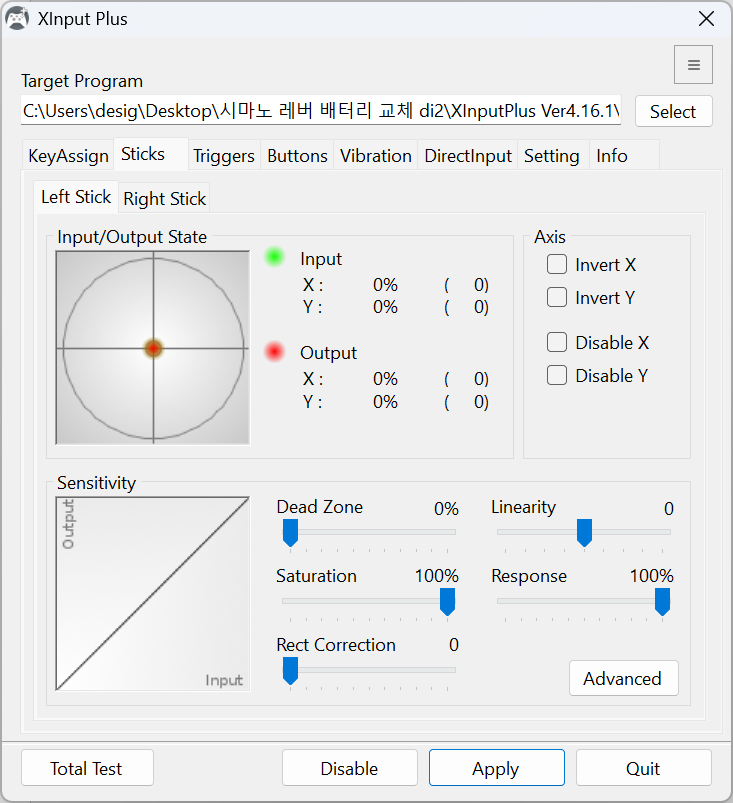
Task: Open the Triggers tab
Action: pos(224,156)
